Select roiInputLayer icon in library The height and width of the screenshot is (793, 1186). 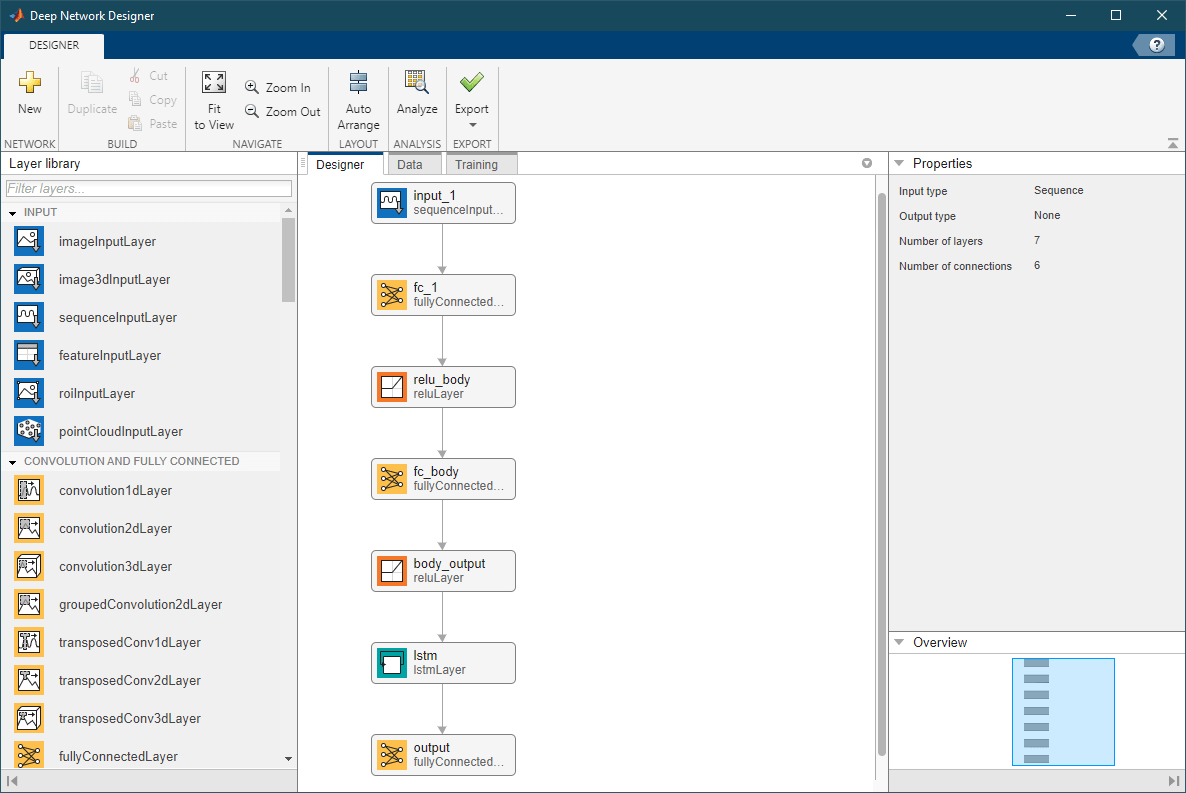(x=29, y=393)
